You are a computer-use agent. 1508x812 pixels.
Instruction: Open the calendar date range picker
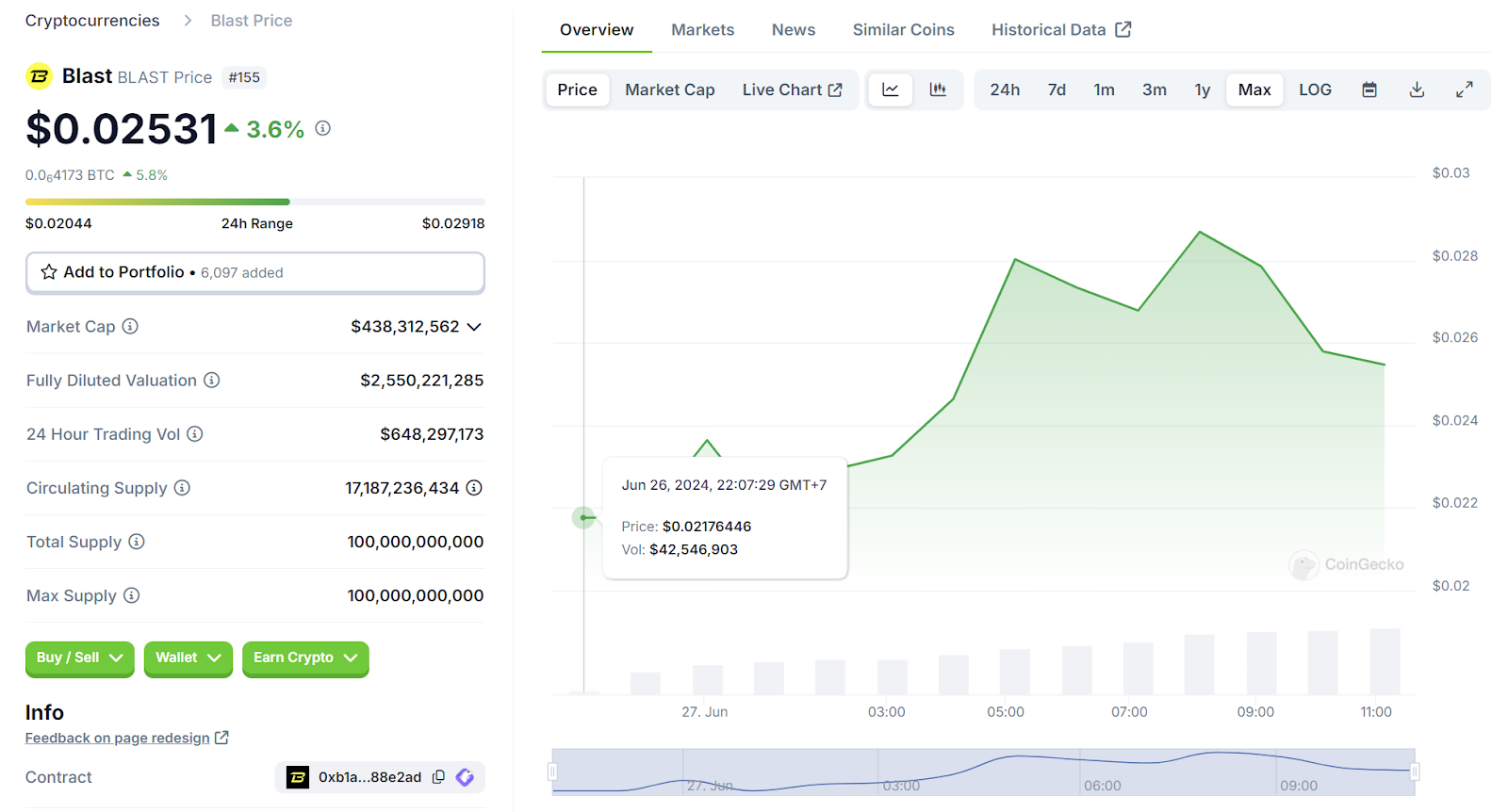[x=1369, y=89]
